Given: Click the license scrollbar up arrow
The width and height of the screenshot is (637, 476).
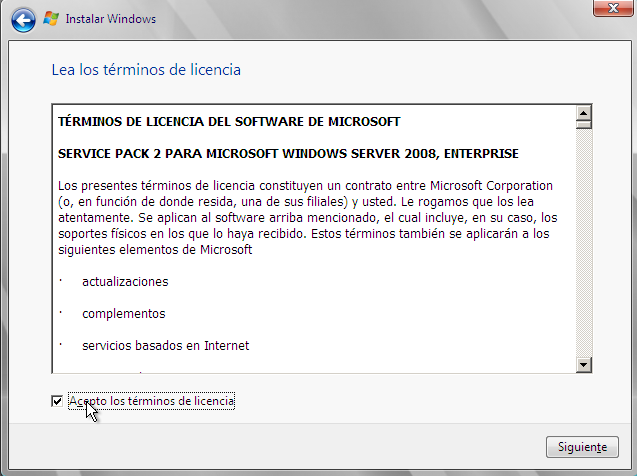Looking at the screenshot, I should (x=584, y=113).
